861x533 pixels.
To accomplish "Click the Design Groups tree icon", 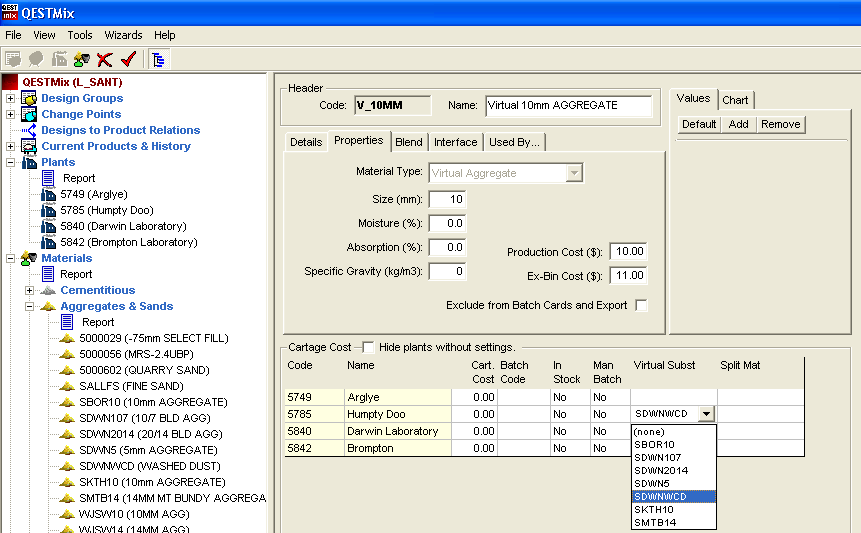I will coord(29,98).
